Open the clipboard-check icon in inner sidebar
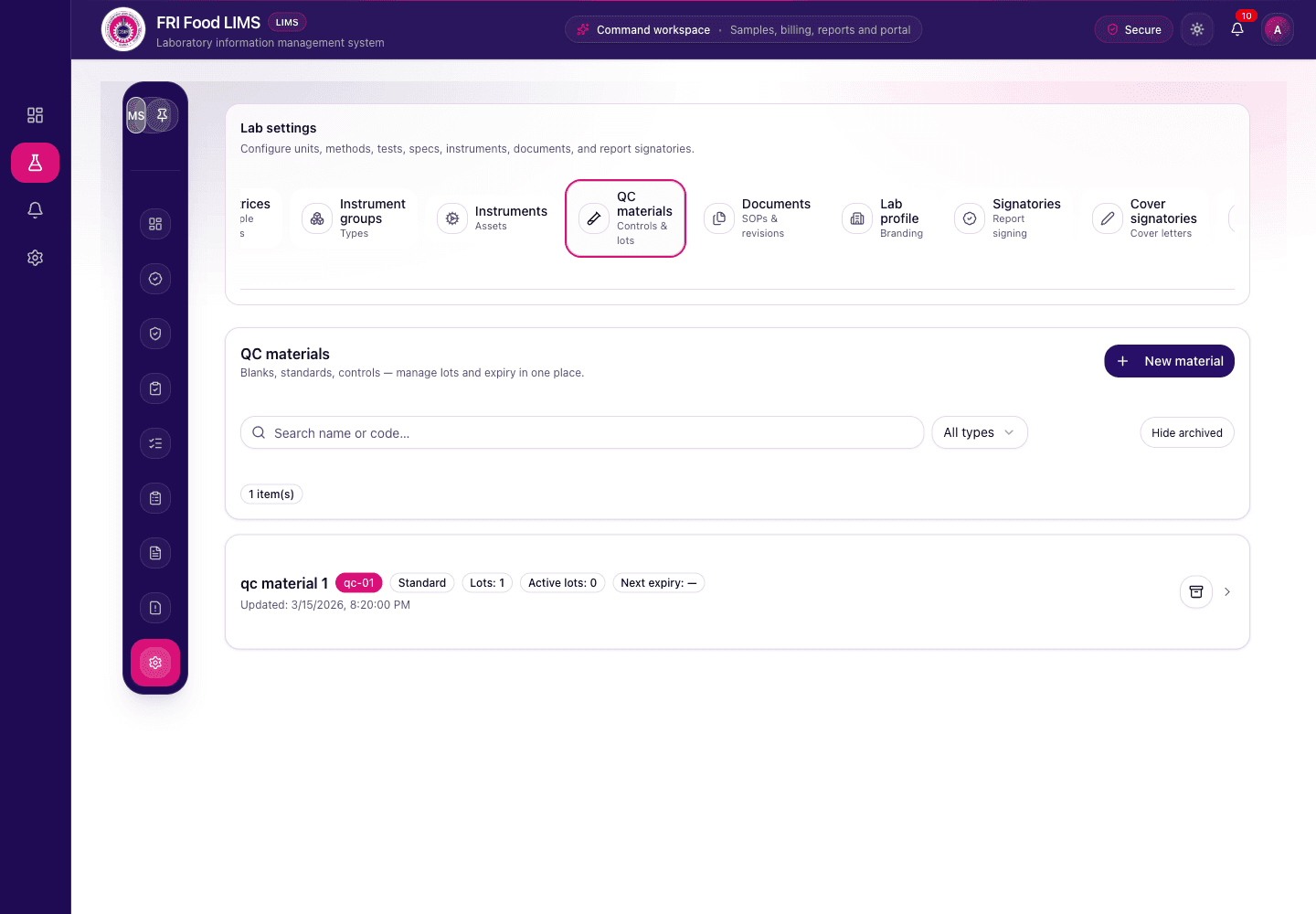1316x914 pixels. [x=155, y=388]
